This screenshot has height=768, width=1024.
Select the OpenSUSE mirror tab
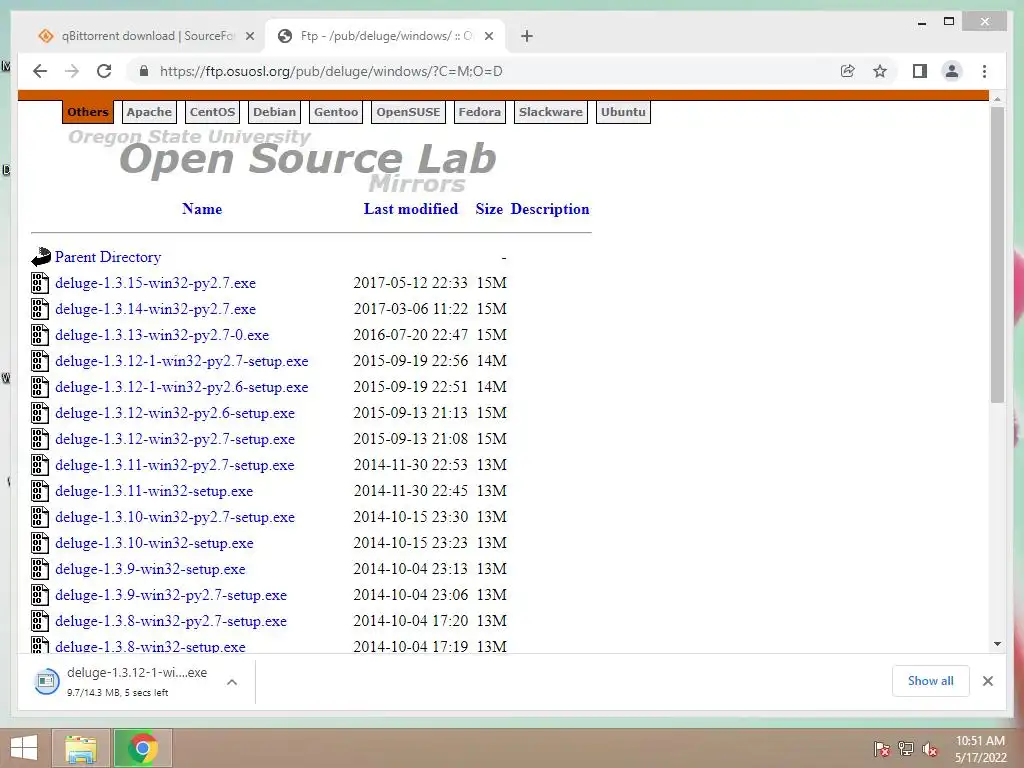[x=408, y=112]
